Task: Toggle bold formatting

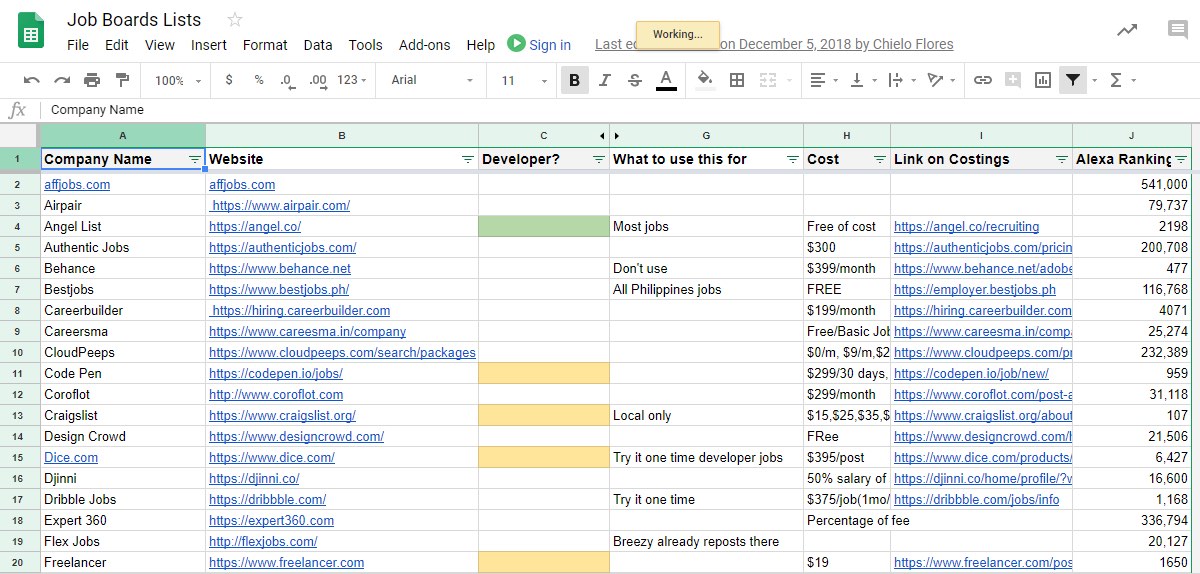Action: [x=575, y=80]
